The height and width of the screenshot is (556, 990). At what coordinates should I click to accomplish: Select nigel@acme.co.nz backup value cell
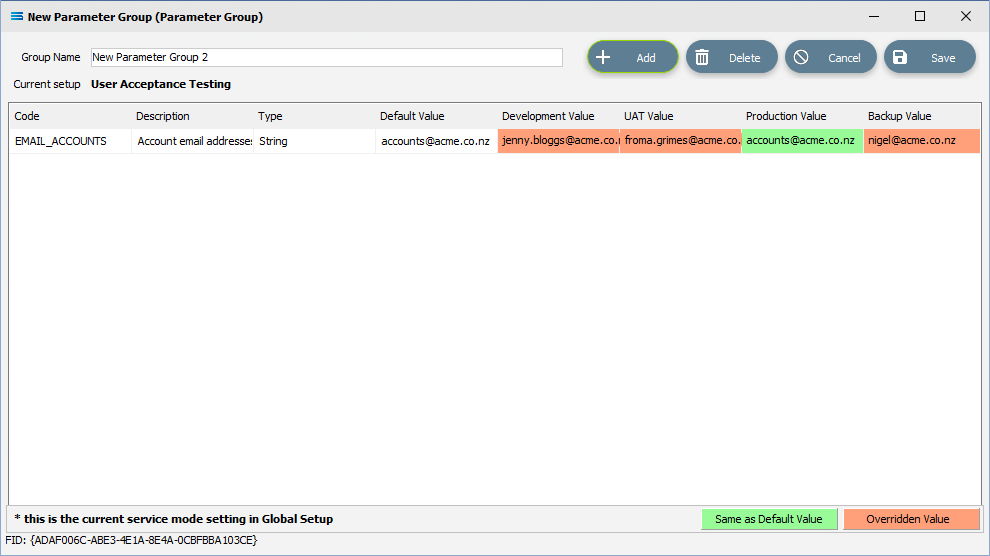tap(922, 141)
